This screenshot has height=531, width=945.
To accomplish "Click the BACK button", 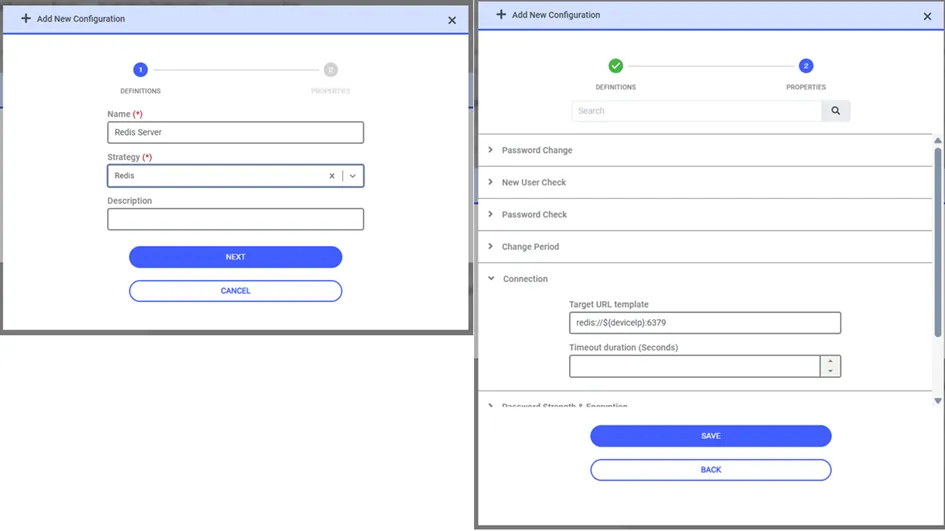I will tap(711, 470).
